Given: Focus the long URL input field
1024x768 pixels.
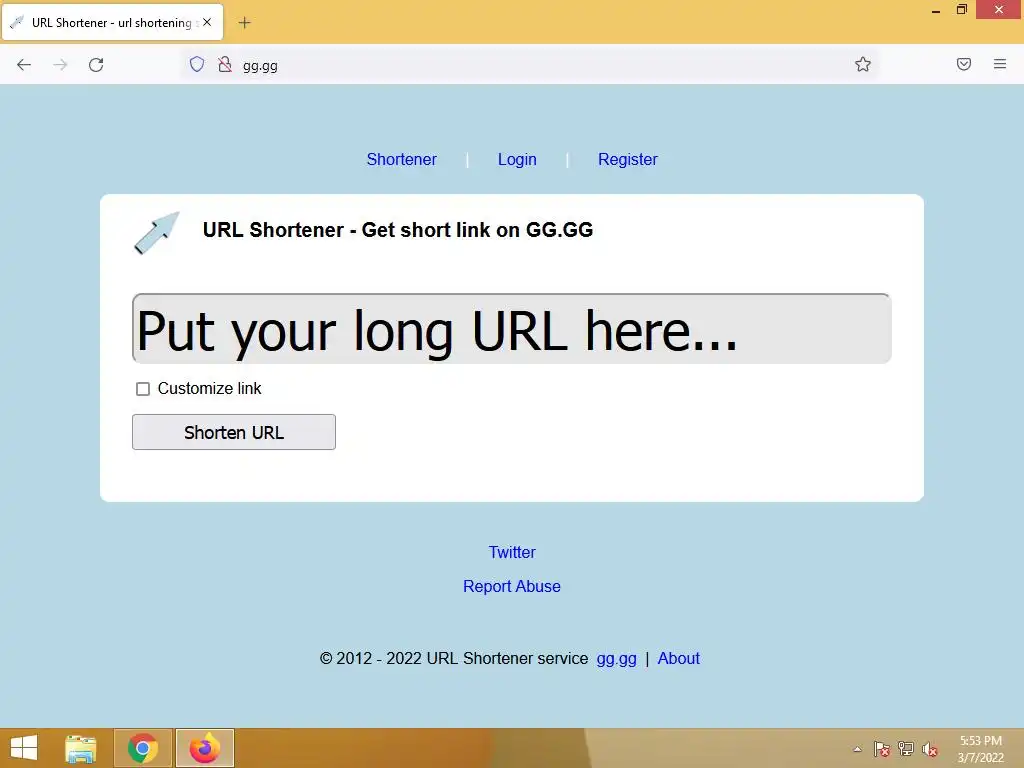Looking at the screenshot, I should (511, 328).
